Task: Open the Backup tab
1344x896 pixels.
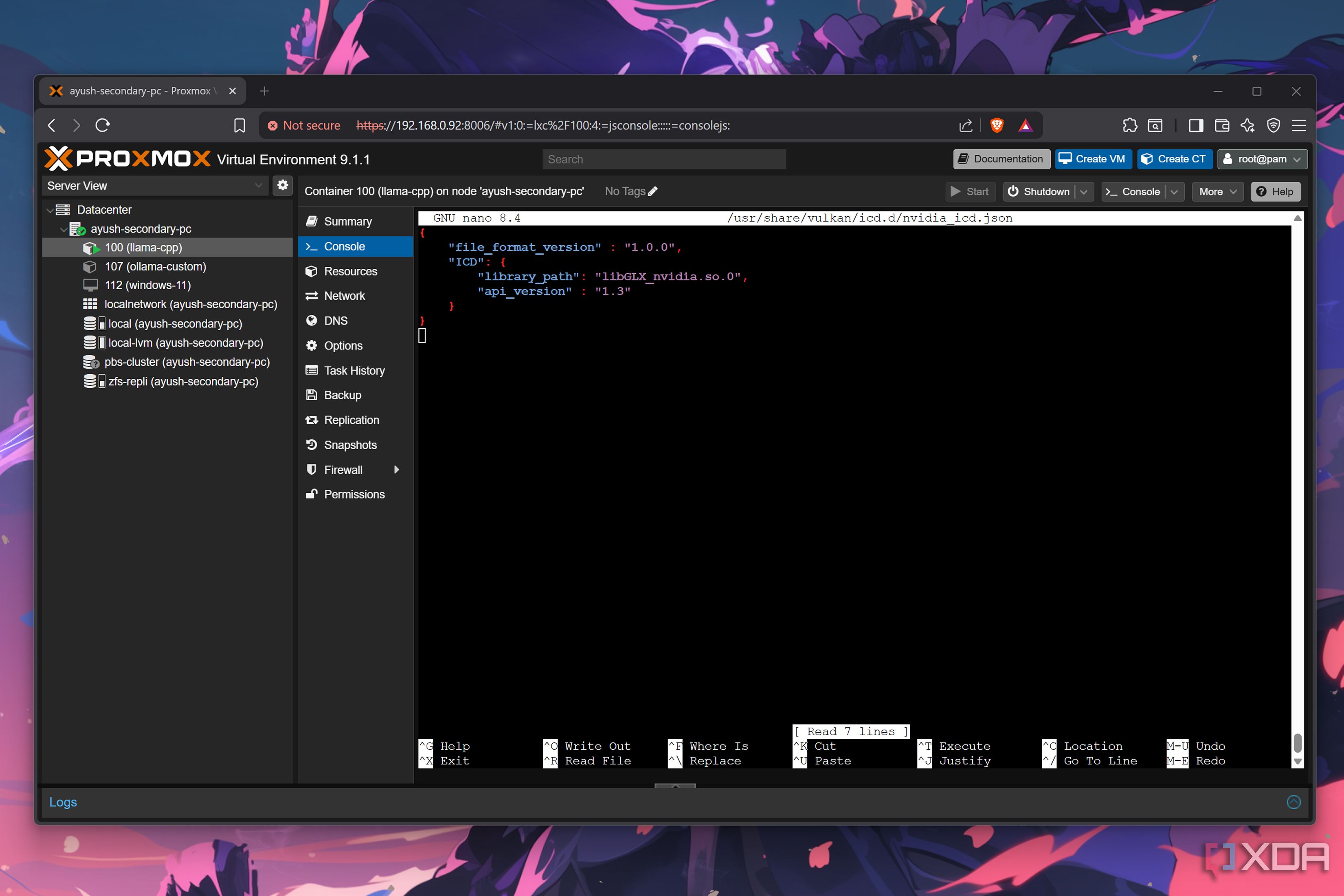Action: pos(356,395)
